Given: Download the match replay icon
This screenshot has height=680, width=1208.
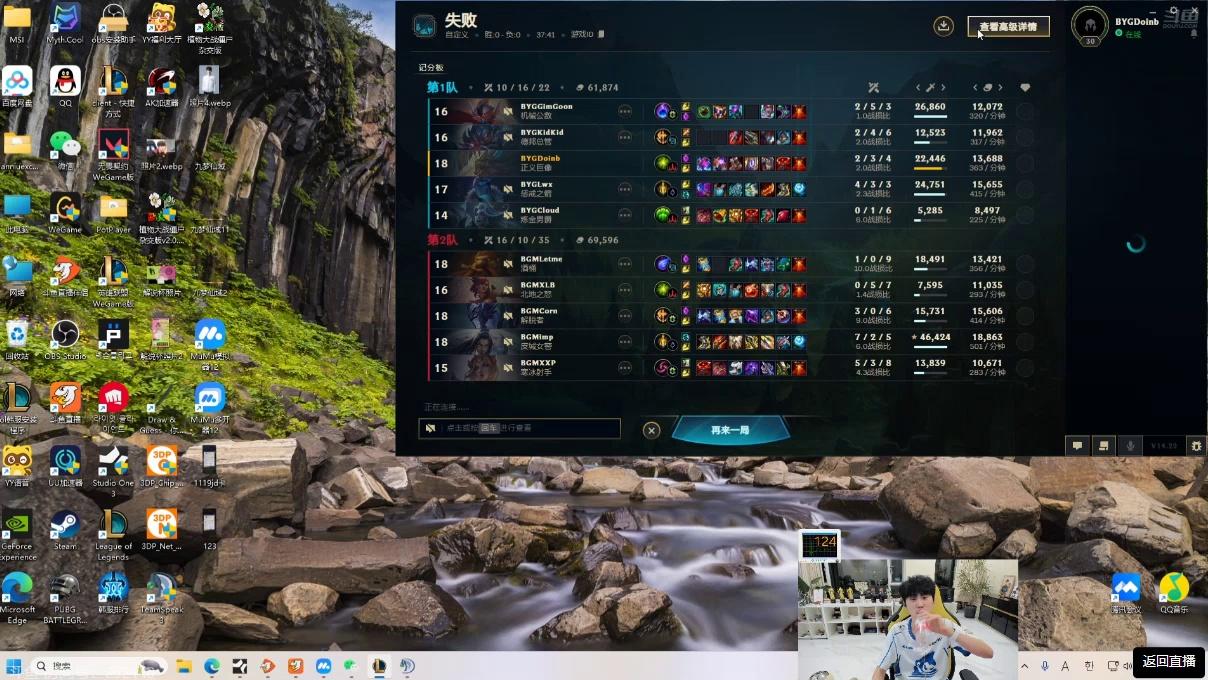Looking at the screenshot, I should [943, 26].
